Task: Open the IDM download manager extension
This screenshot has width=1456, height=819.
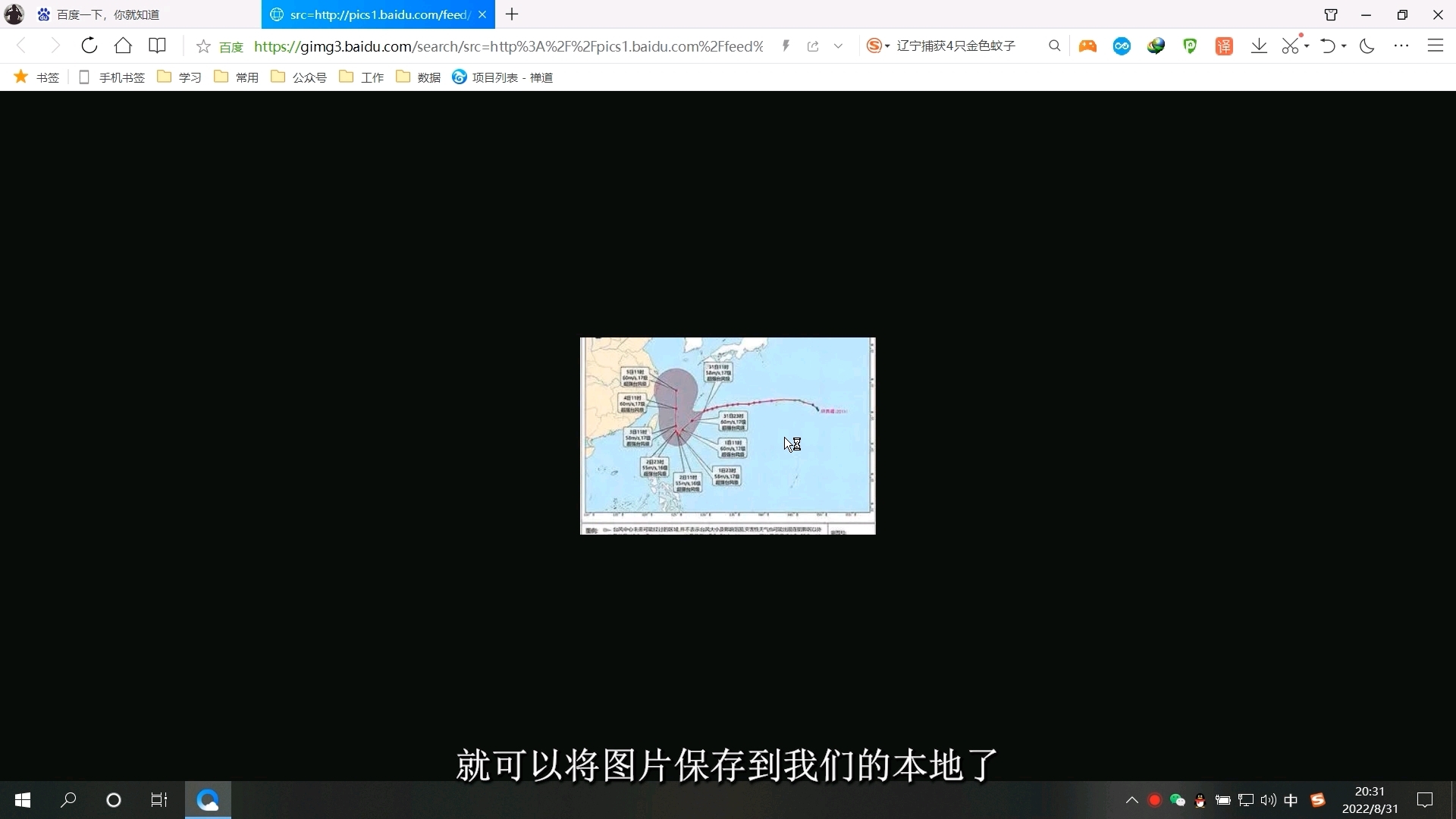Action: tap(1156, 45)
